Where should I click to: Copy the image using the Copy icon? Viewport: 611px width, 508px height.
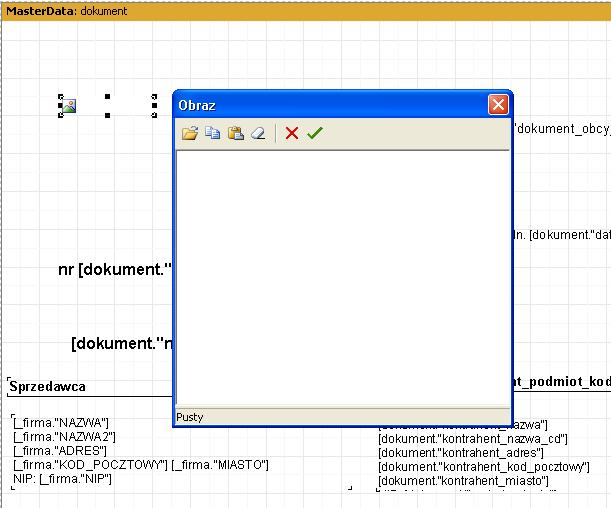click(x=212, y=133)
